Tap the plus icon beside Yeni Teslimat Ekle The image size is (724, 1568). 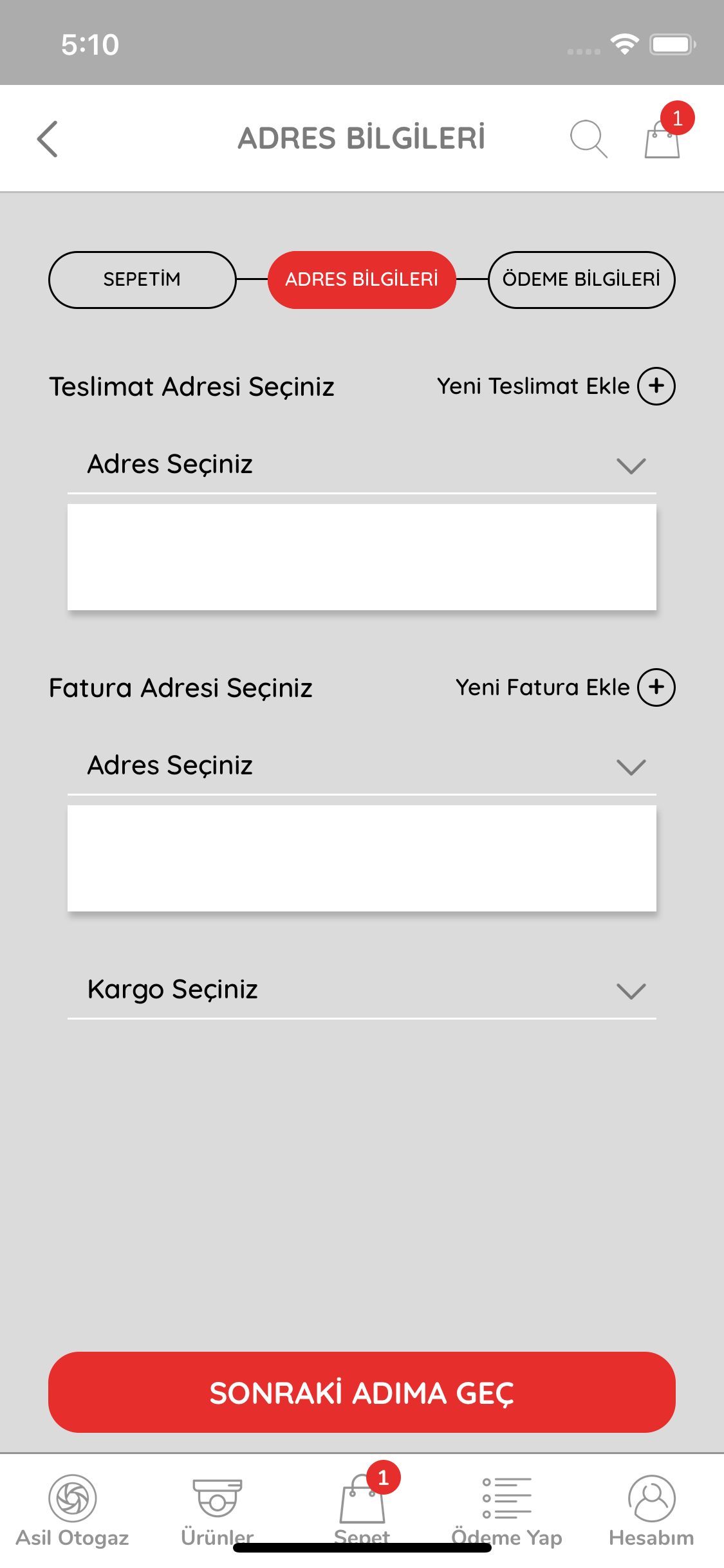(x=656, y=386)
